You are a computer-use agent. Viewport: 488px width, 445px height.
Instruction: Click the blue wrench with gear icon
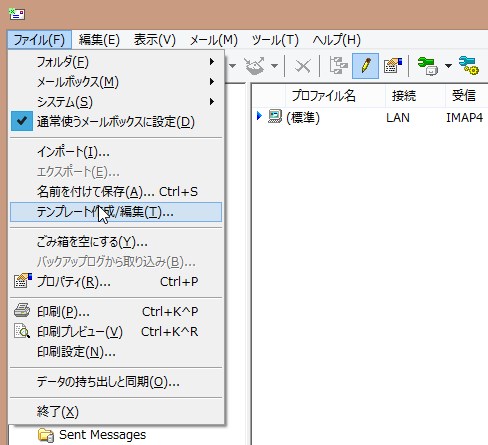tap(468, 66)
